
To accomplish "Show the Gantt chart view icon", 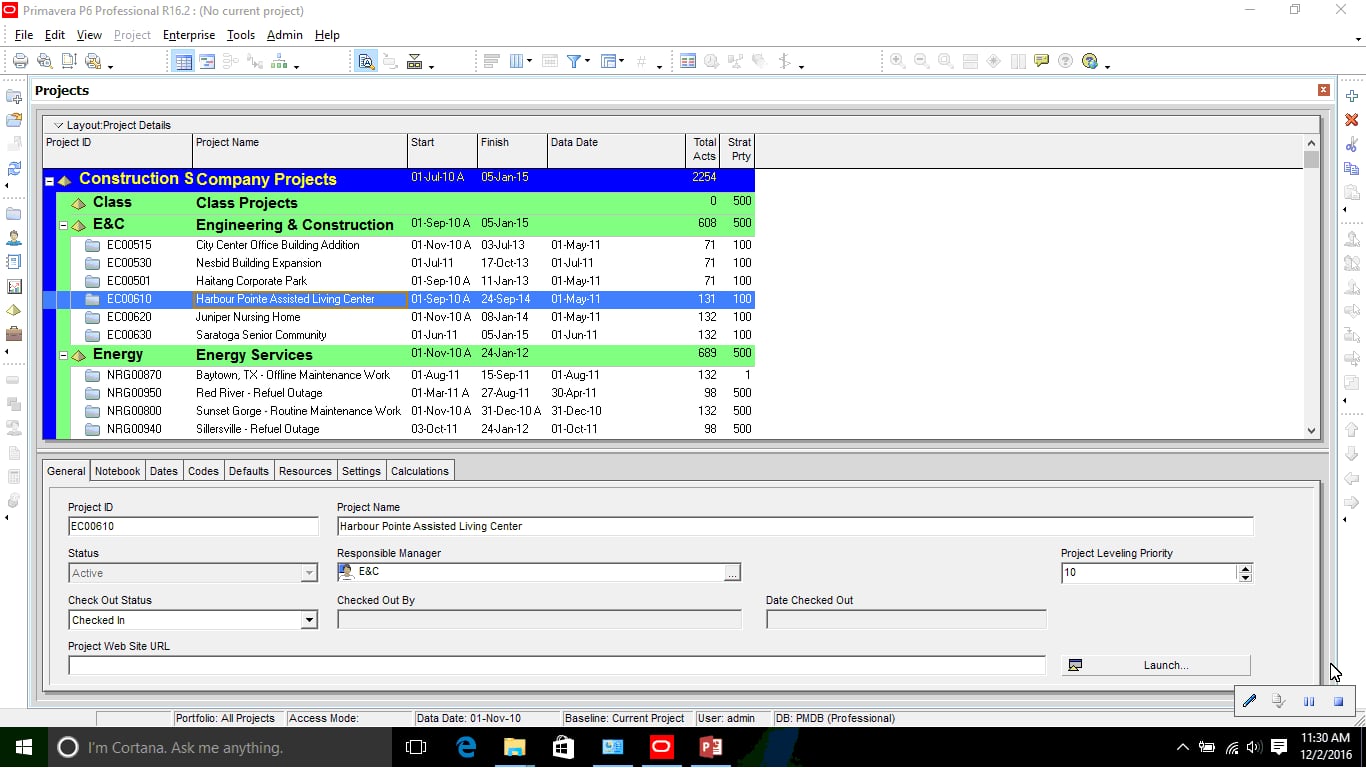I will coord(207,61).
